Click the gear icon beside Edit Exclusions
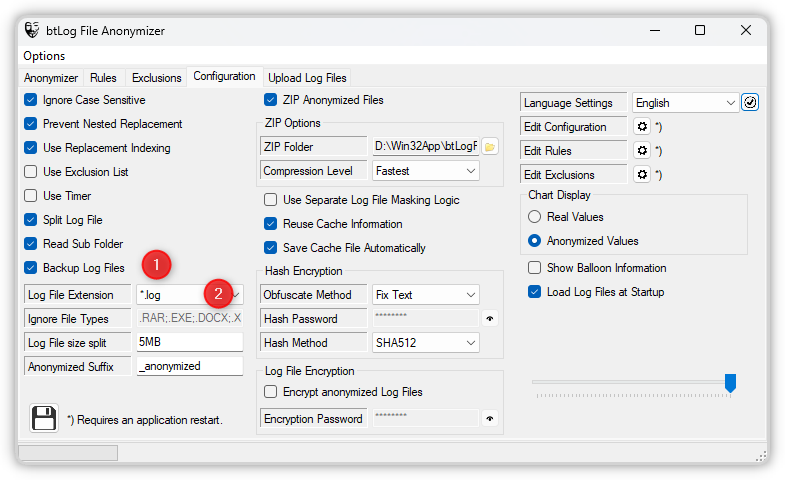This screenshot has width=785, height=480. 643,175
